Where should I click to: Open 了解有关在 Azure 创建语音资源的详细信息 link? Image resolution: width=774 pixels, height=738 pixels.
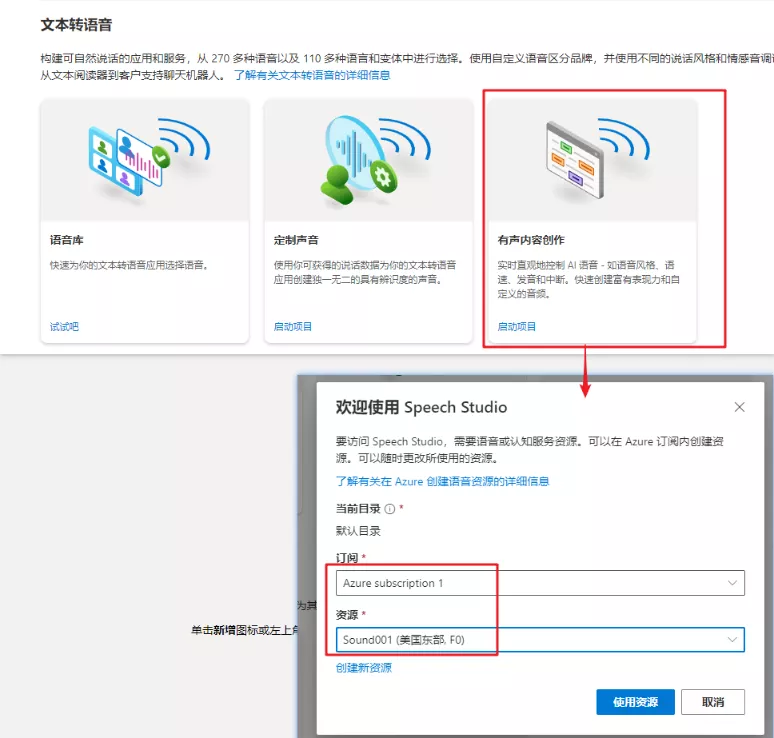pos(442,481)
